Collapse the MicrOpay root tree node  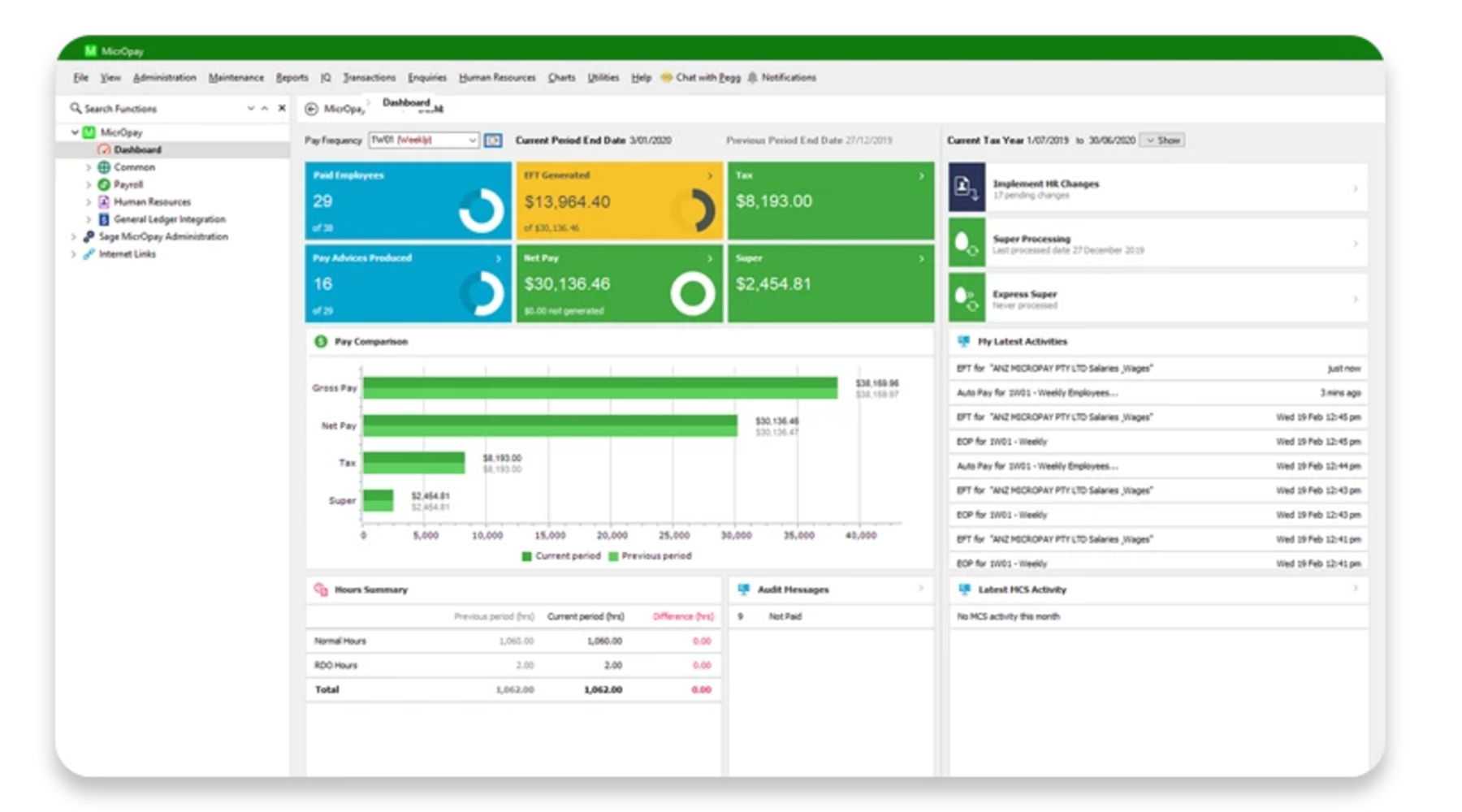point(74,132)
